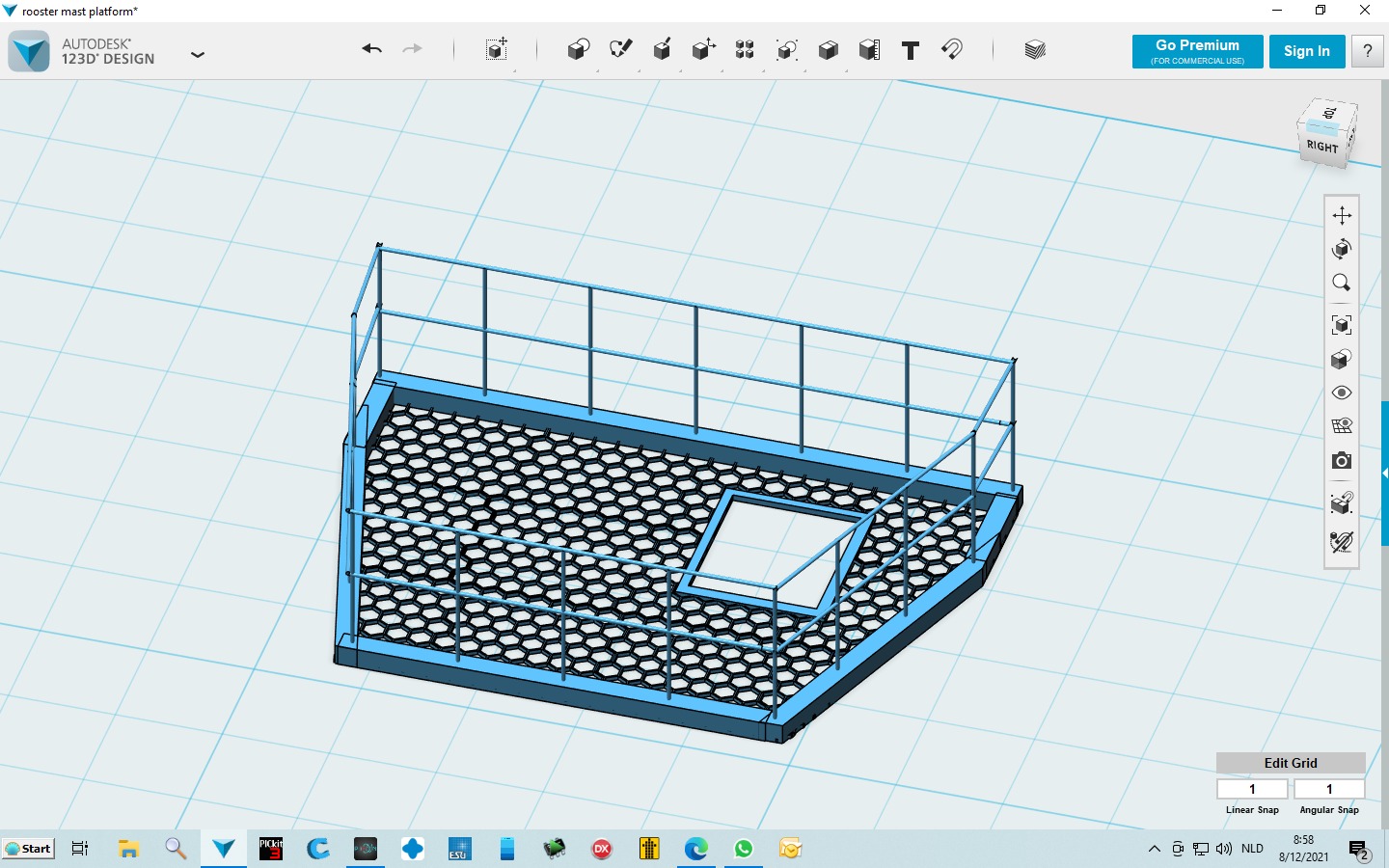The height and width of the screenshot is (868, 1389).
Task: Open the Linear Snap value box
Action: 1252,789
